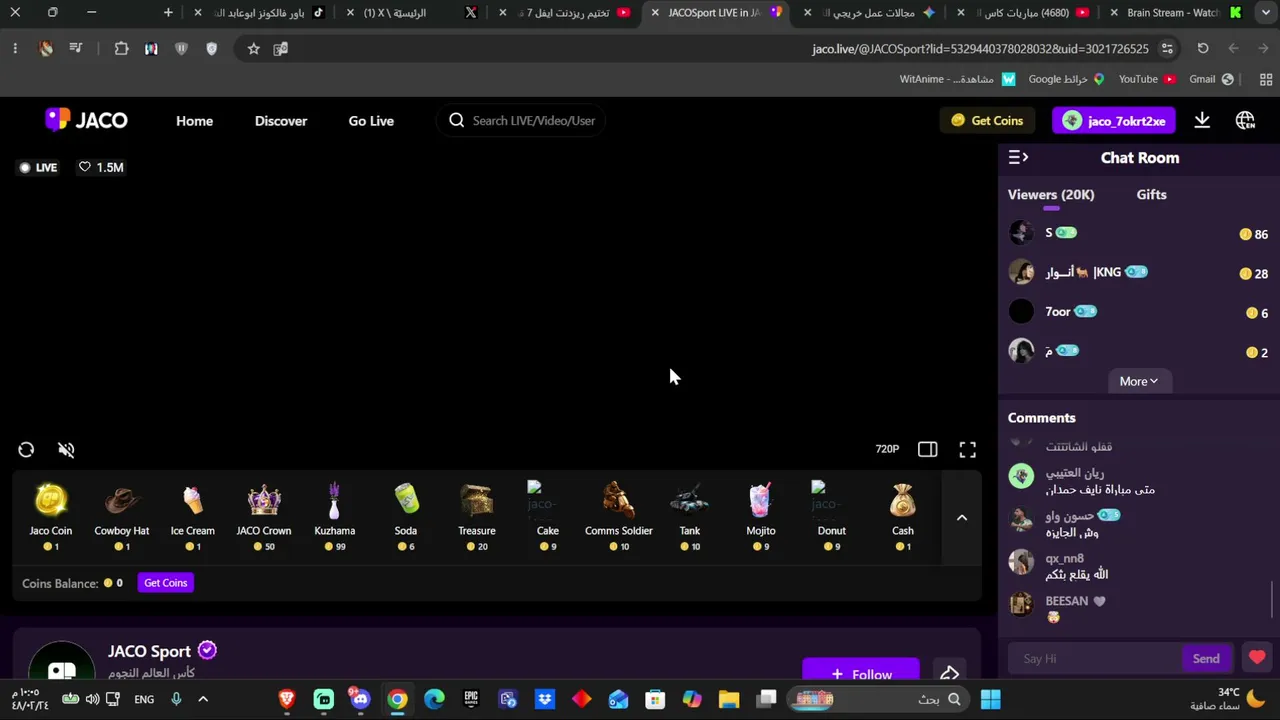The height and width of the screenshot is (720, 1280).
Task: Click the Windows taskbar search box
Action: pyautogui.click(x=880, y=699)
